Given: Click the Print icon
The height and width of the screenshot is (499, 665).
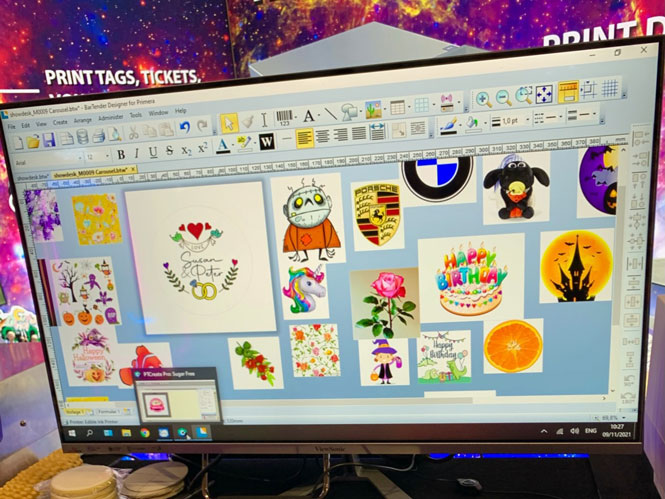Looking at the screenshot, I should [x=98, y=136].
